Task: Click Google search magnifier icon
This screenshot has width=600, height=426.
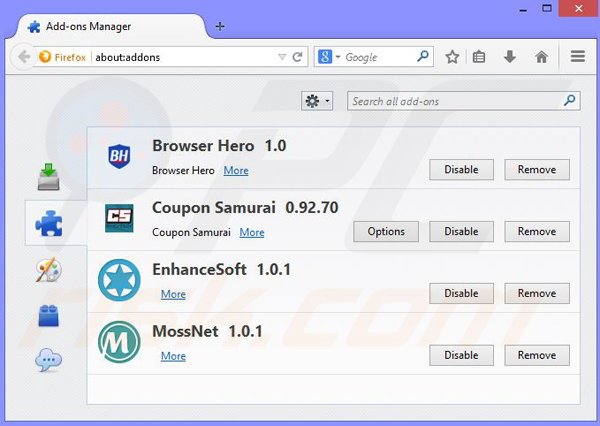Action: (x=423, y=56)
